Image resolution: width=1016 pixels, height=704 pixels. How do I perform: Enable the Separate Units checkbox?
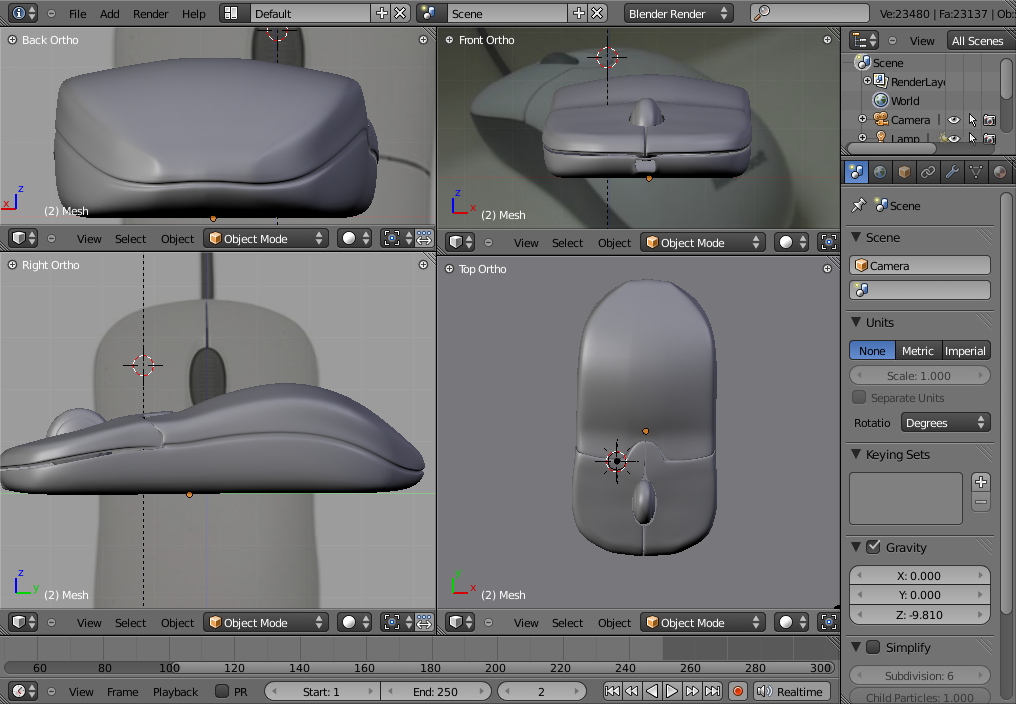(x=859, y=397)
